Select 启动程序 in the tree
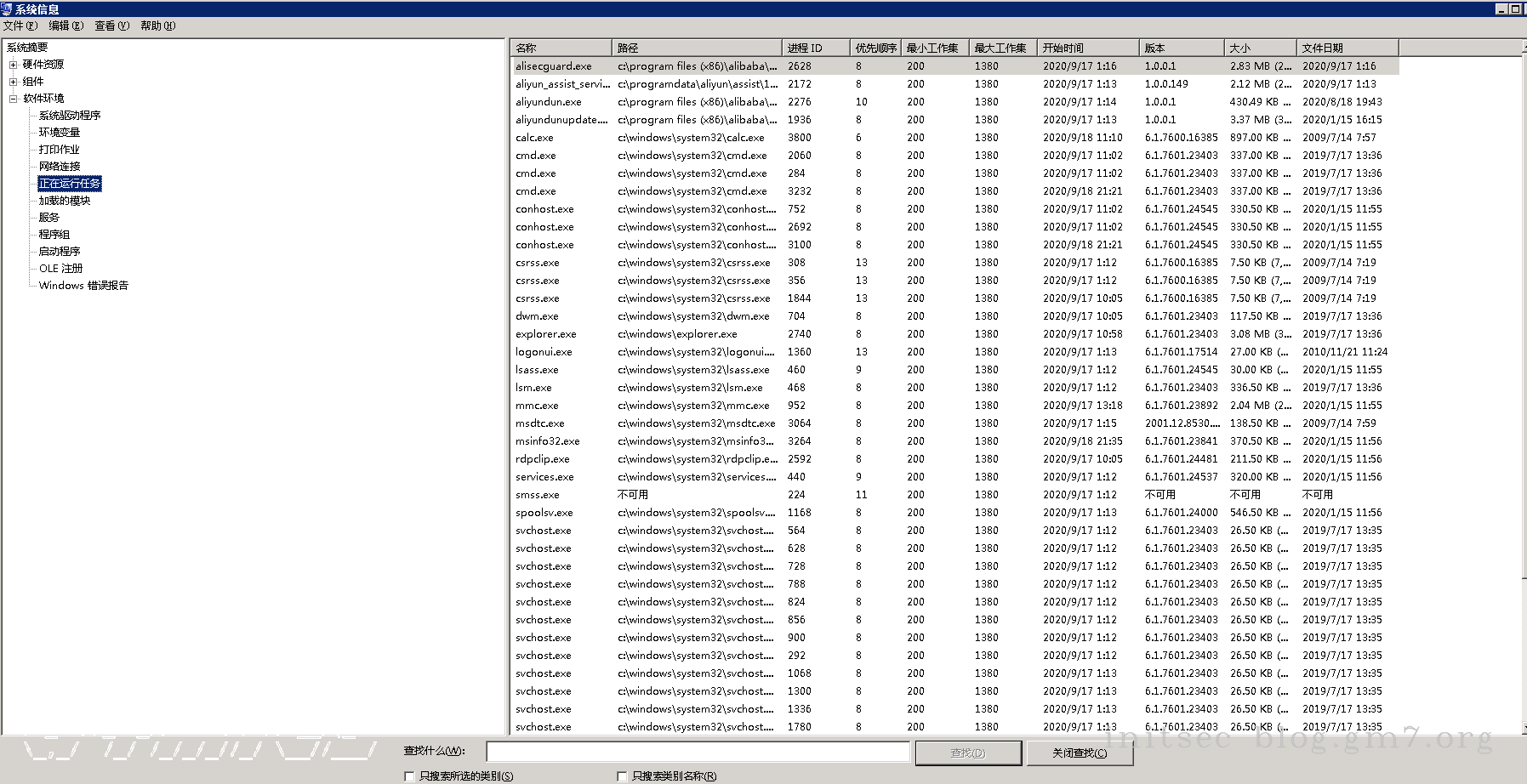The width and height of the screenshot is (1527, 784). coord(60,252)
